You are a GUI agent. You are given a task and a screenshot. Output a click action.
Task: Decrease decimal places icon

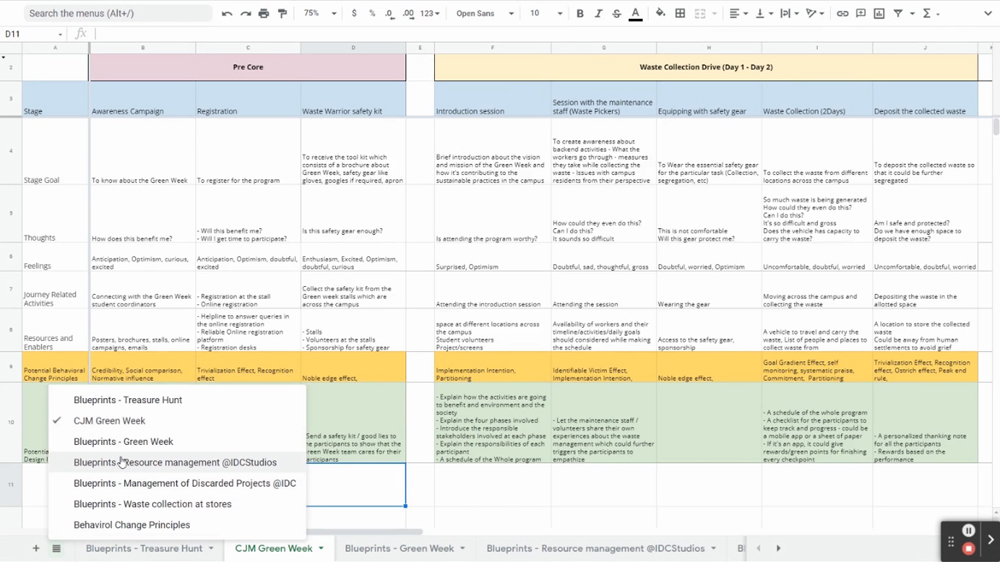pyautogui.click(x=389, y=13)
